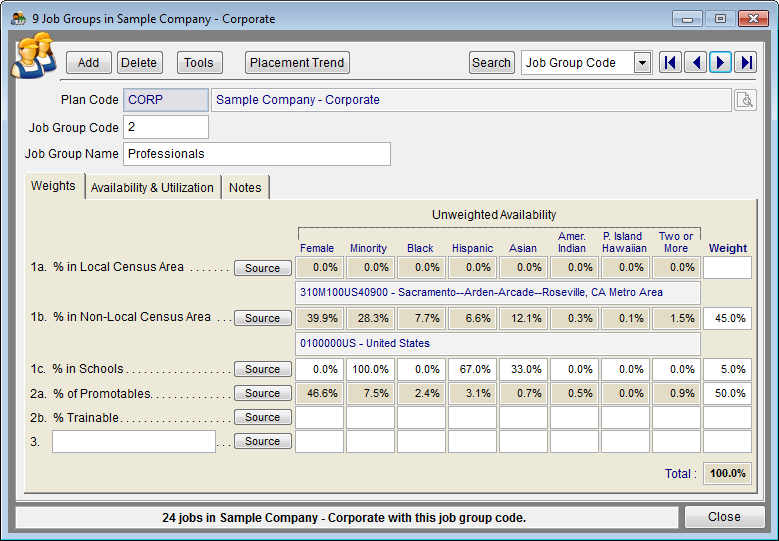Open the plan lookup icon beside Sample Company
This screenshot has height=541, width=779.
pyautogui.click(x=745, y=100)
